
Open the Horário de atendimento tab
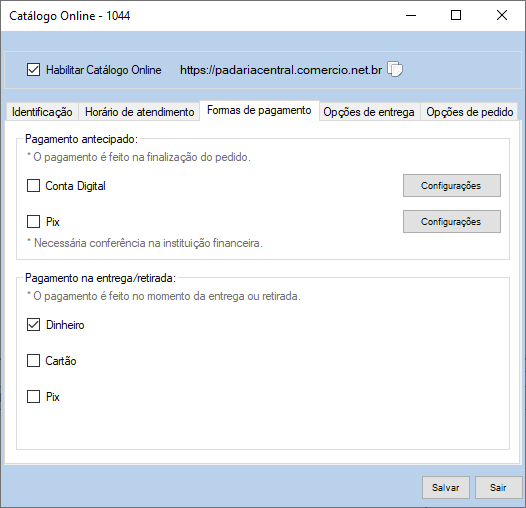click(x=139, y=112)
